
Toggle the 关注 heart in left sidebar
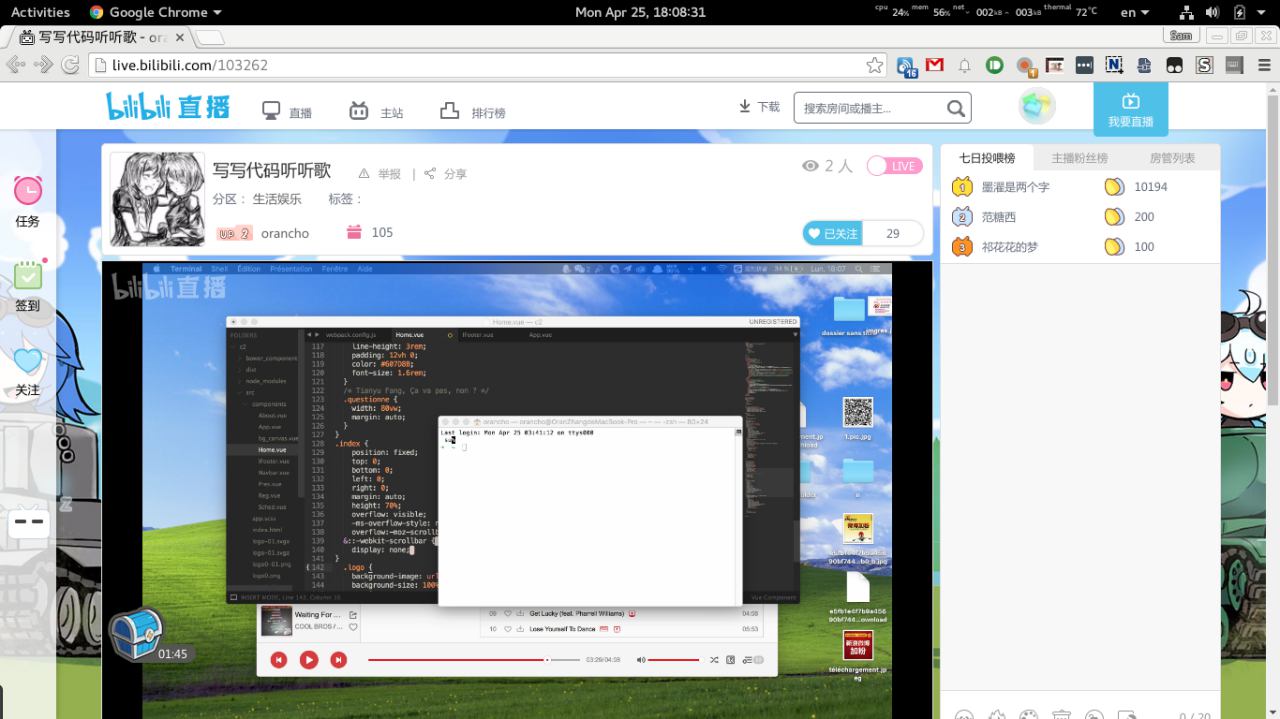click(x=28, y=360)
